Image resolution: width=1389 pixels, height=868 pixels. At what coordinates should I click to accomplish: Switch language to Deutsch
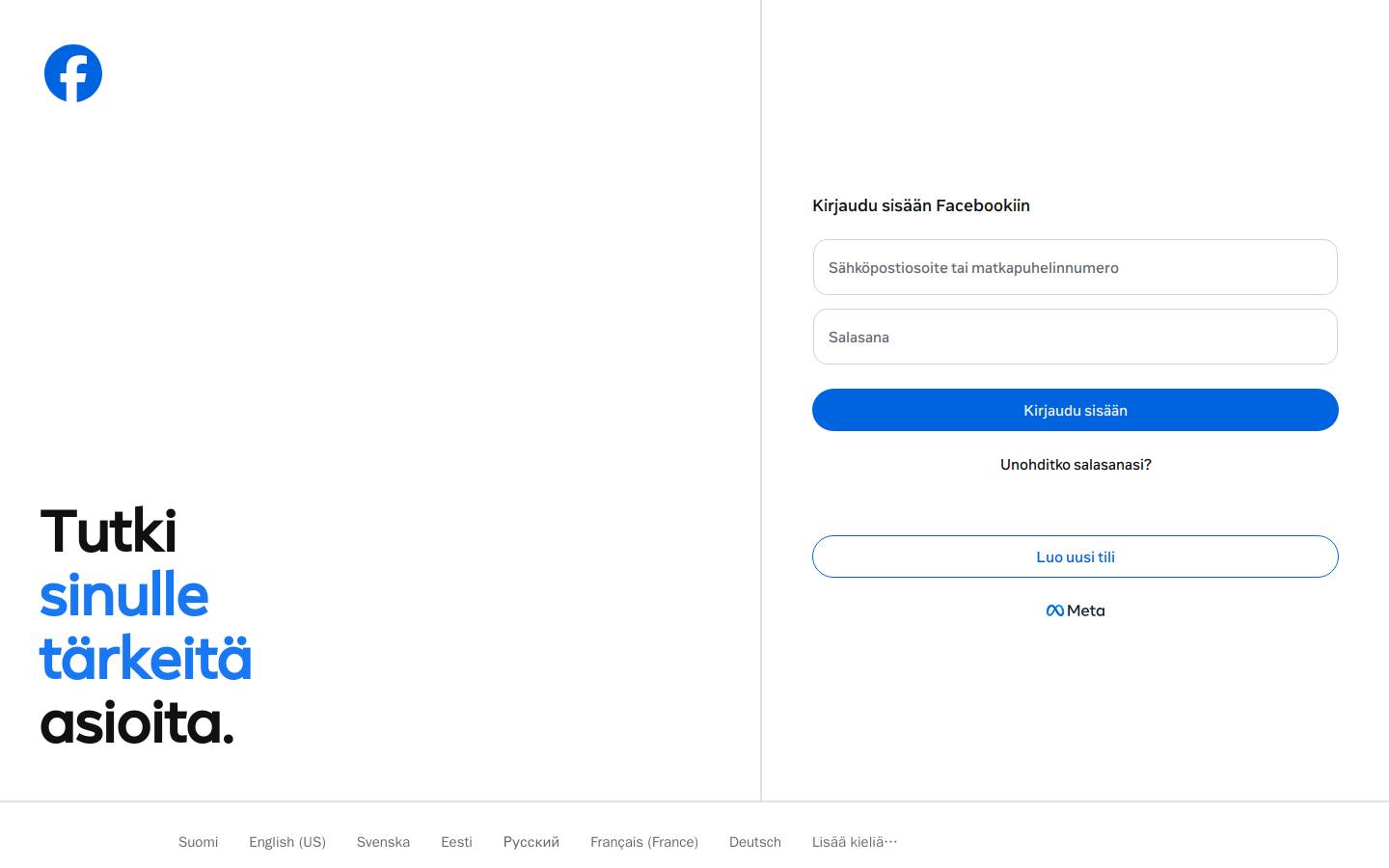click(755, 842)
